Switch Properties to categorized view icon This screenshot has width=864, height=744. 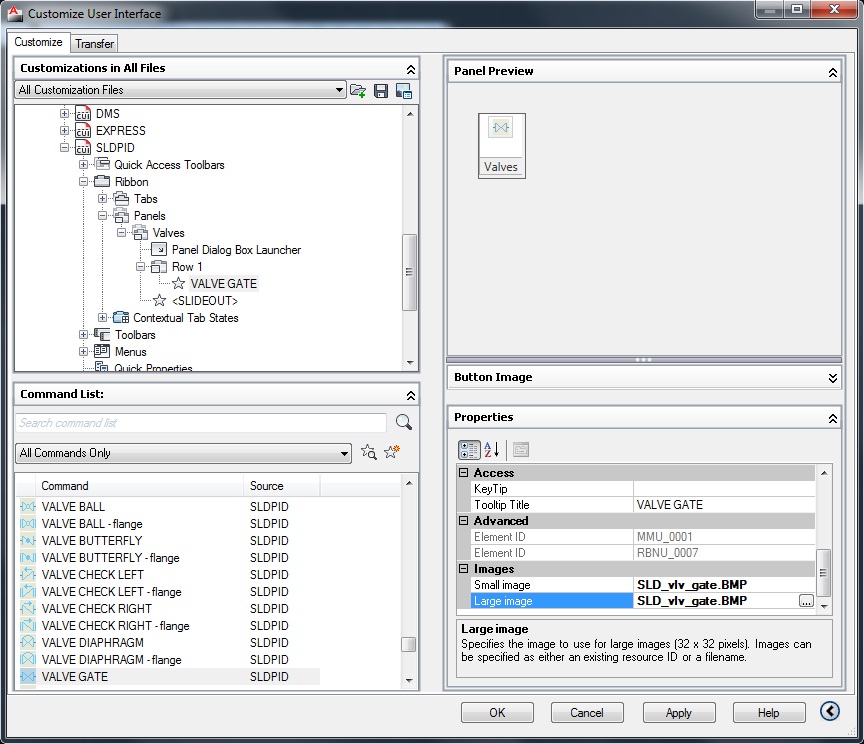[468, 449]
